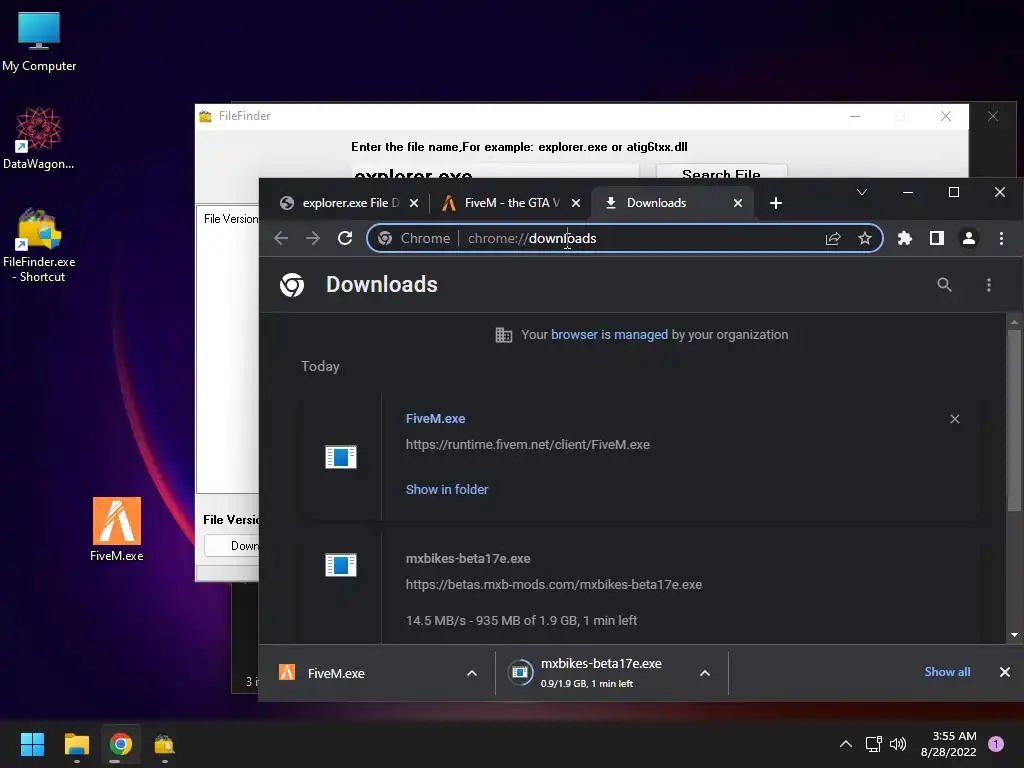Click downloads page scrollbar thumb
This screenshot has width=1024, height=768.
[x=1014, y=421]
